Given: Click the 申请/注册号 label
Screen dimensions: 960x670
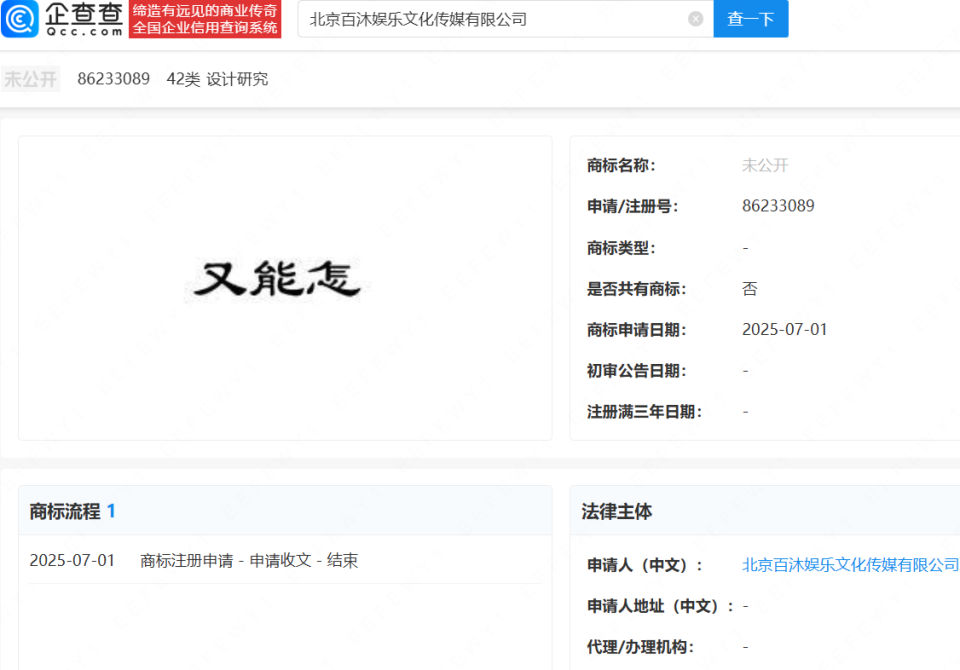Looking at the screenshot, I should coord(632,206).
